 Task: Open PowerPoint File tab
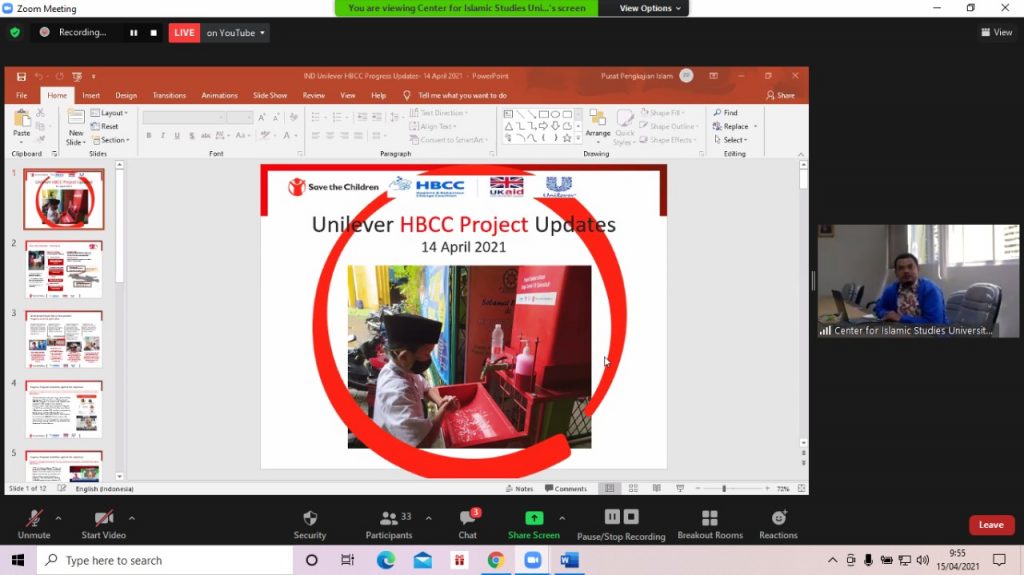pyautogui.click(x=22, y=95)
